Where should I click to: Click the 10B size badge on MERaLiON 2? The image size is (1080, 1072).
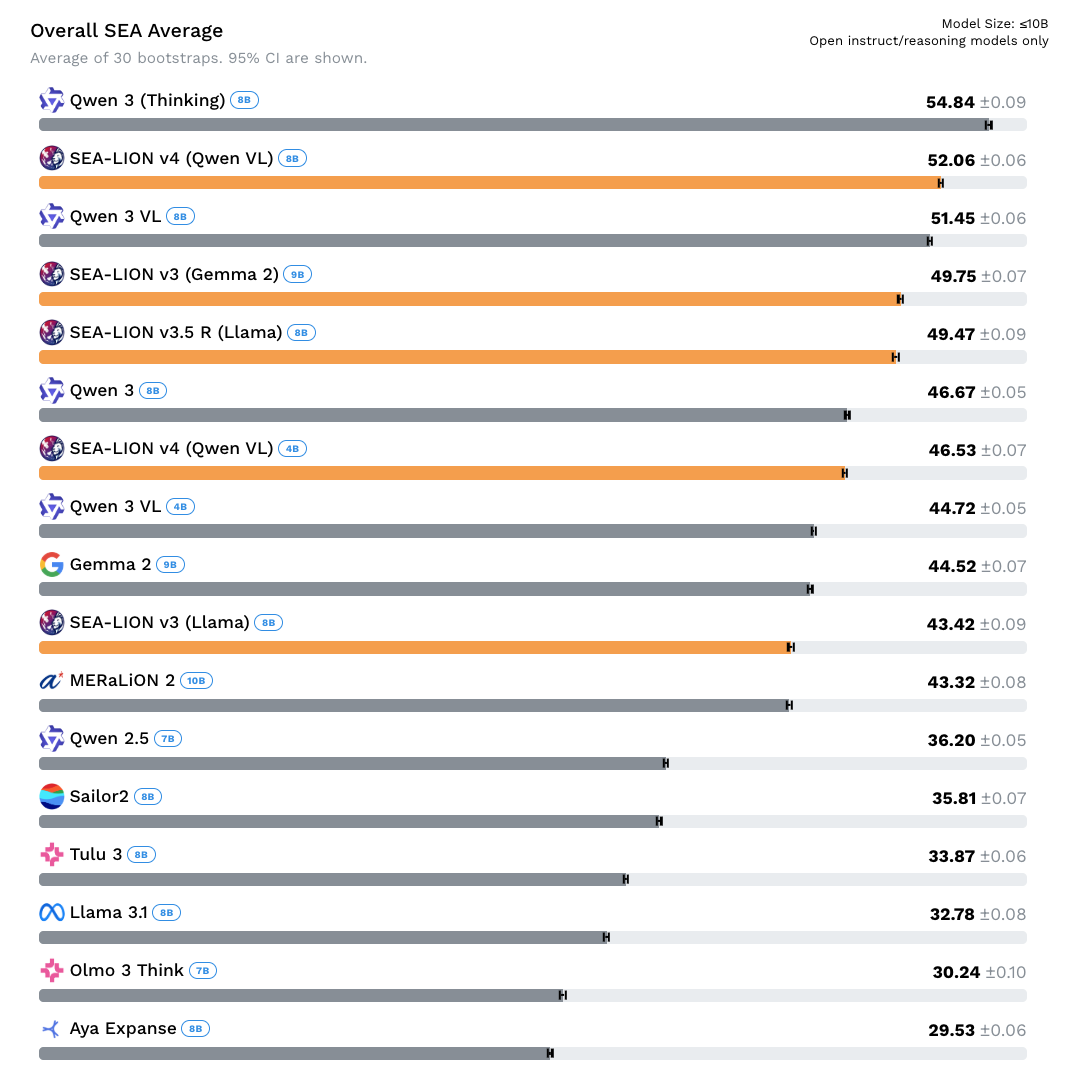[196, 681]
